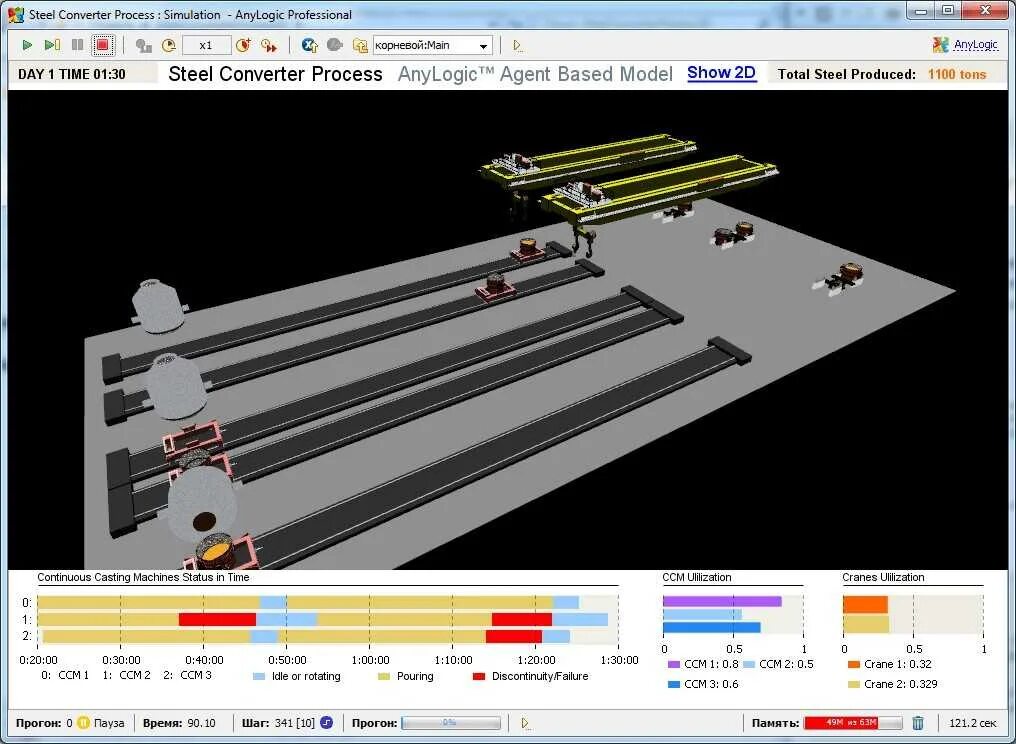Stop the simulation with the red square
Screen dimensions: 1016x744
pos(102,45)
